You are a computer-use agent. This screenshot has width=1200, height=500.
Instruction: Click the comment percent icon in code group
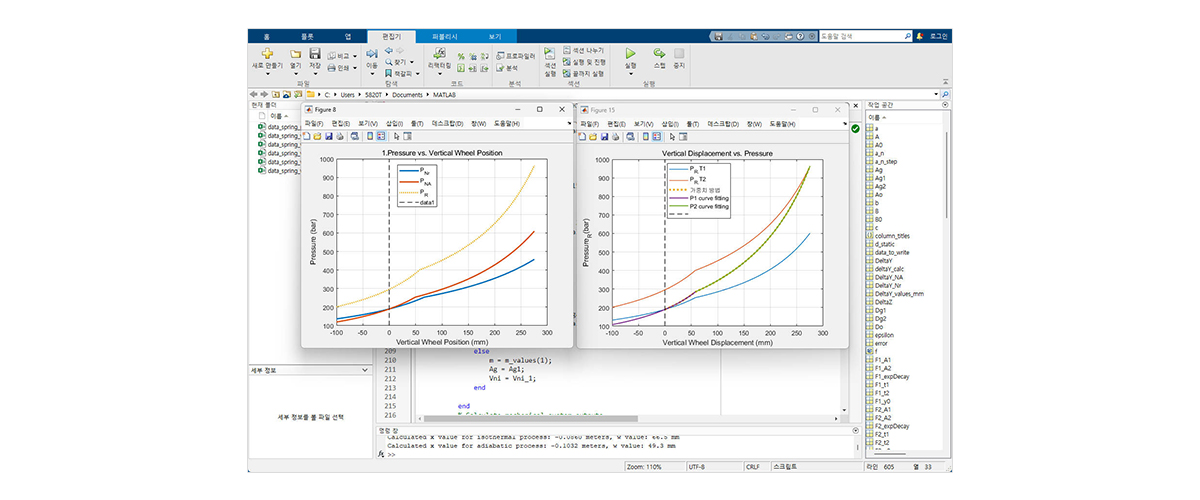461,56
